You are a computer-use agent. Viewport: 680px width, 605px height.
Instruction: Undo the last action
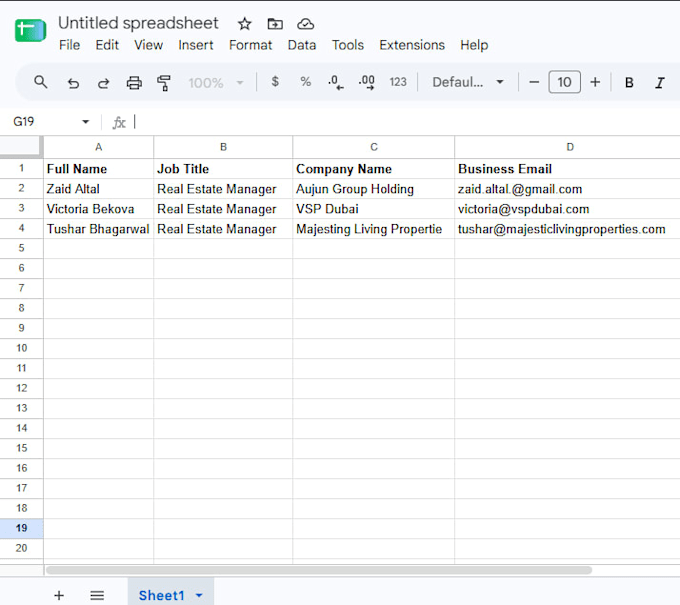click(x=73, y=82)
